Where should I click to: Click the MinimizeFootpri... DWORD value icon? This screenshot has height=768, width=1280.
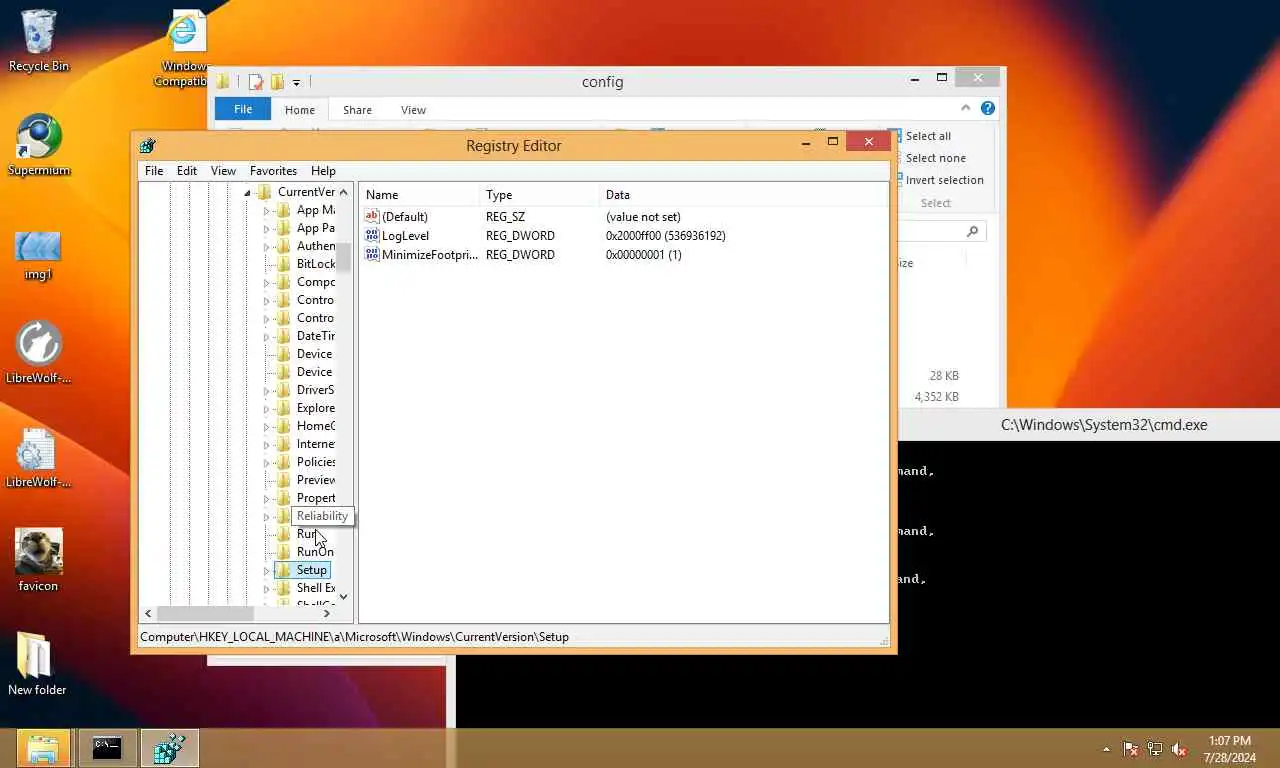(x=372, y=254)
